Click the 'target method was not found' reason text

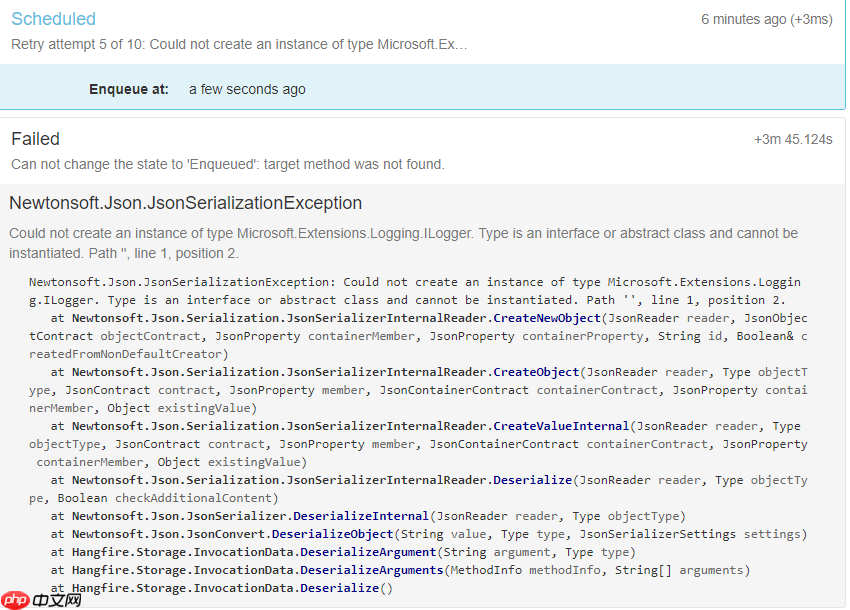point(228,164)
